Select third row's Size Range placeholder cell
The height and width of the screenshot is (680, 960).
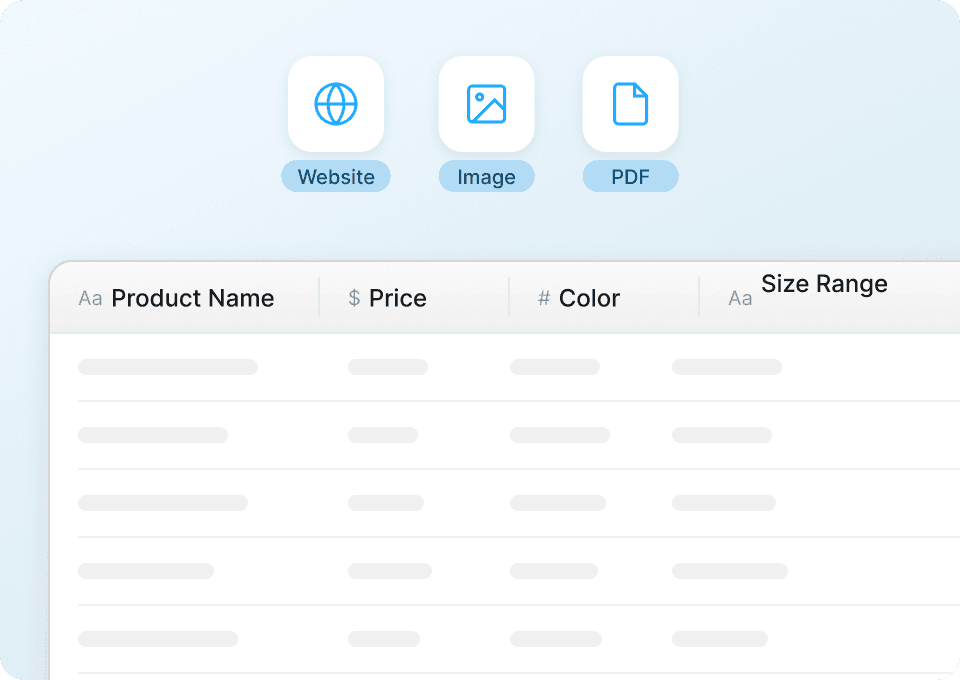(724, 503)
